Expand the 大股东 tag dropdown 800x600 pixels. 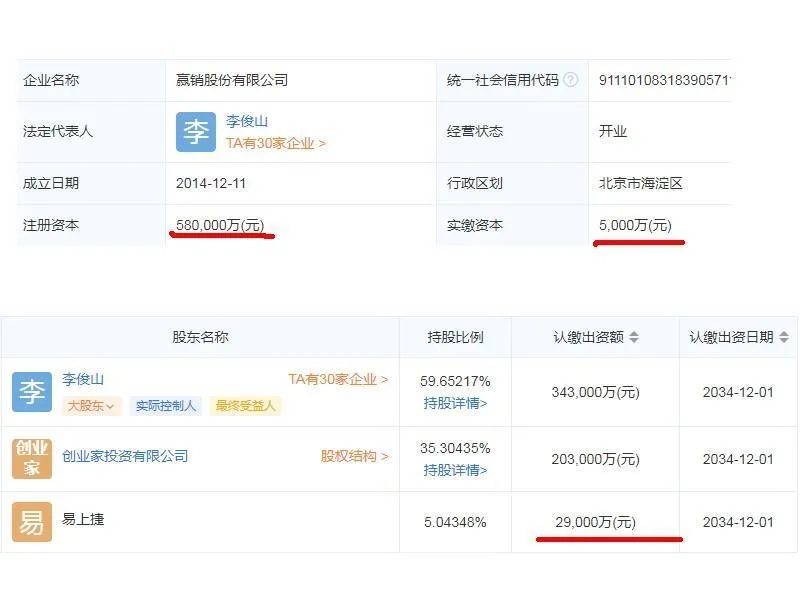coord(91,406)
